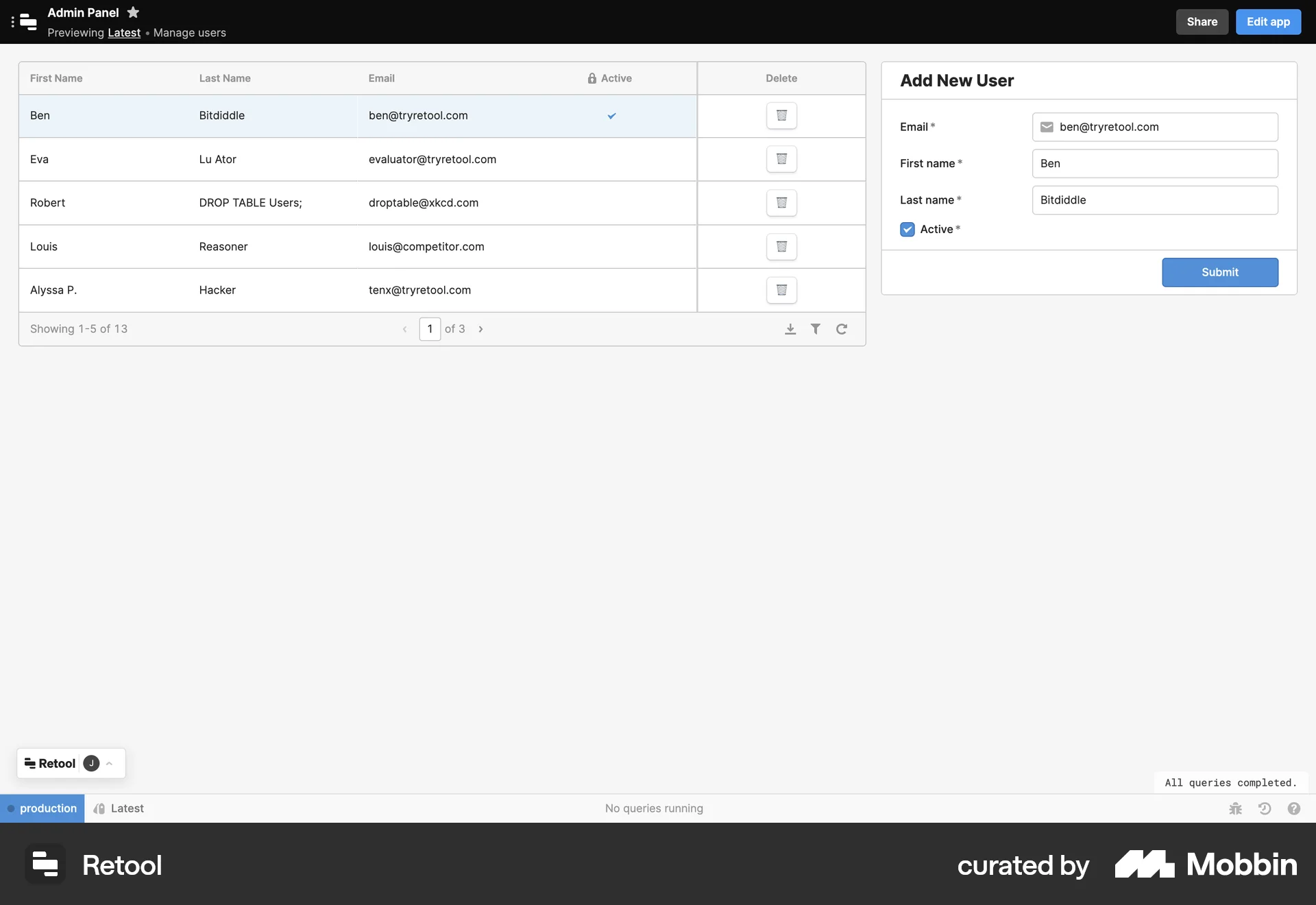Download the table data as CSV
This screenshot has width=1316, height=905.
[790, 329]
